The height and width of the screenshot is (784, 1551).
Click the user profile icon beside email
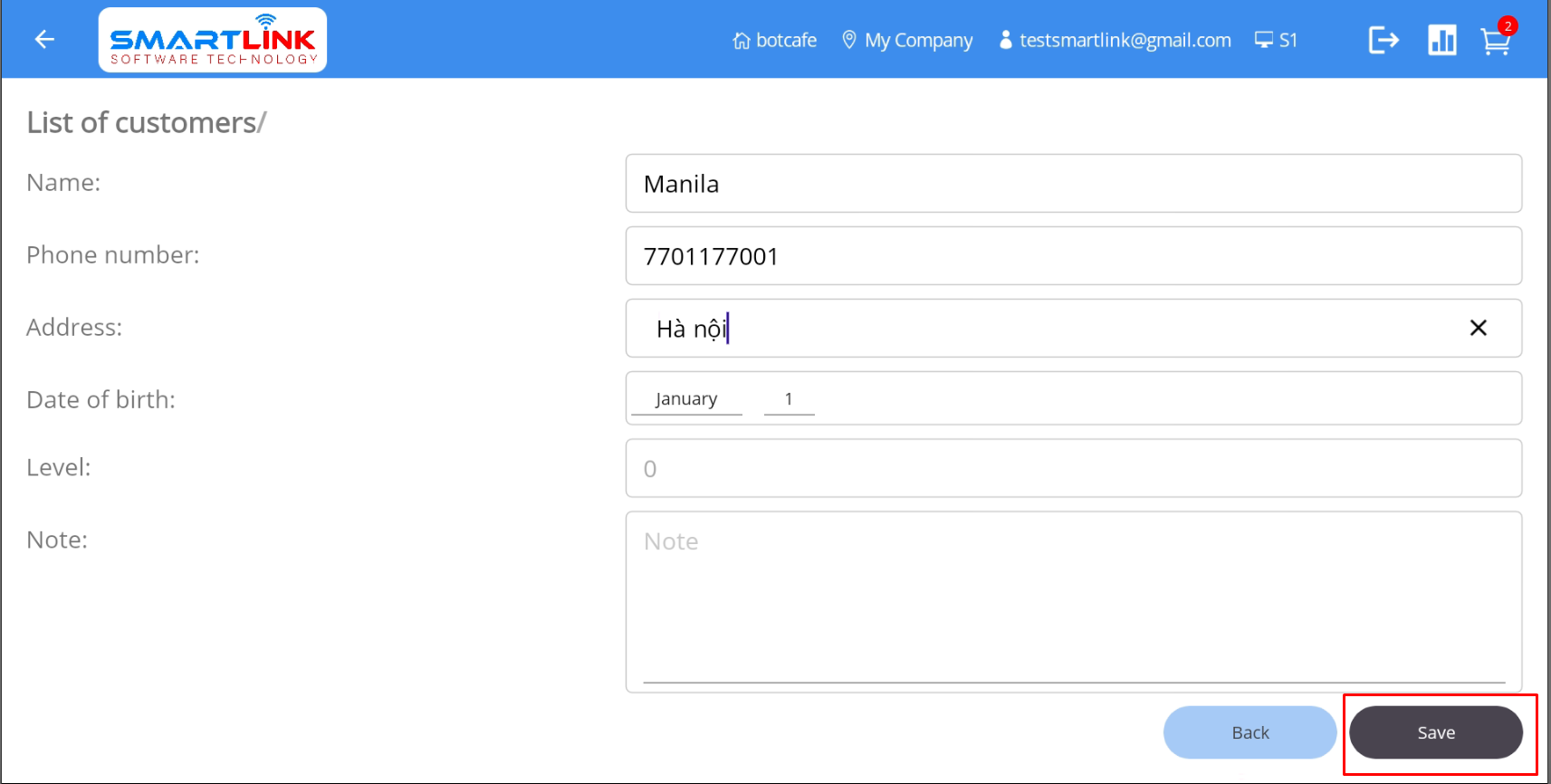[x=1005, y=40]
